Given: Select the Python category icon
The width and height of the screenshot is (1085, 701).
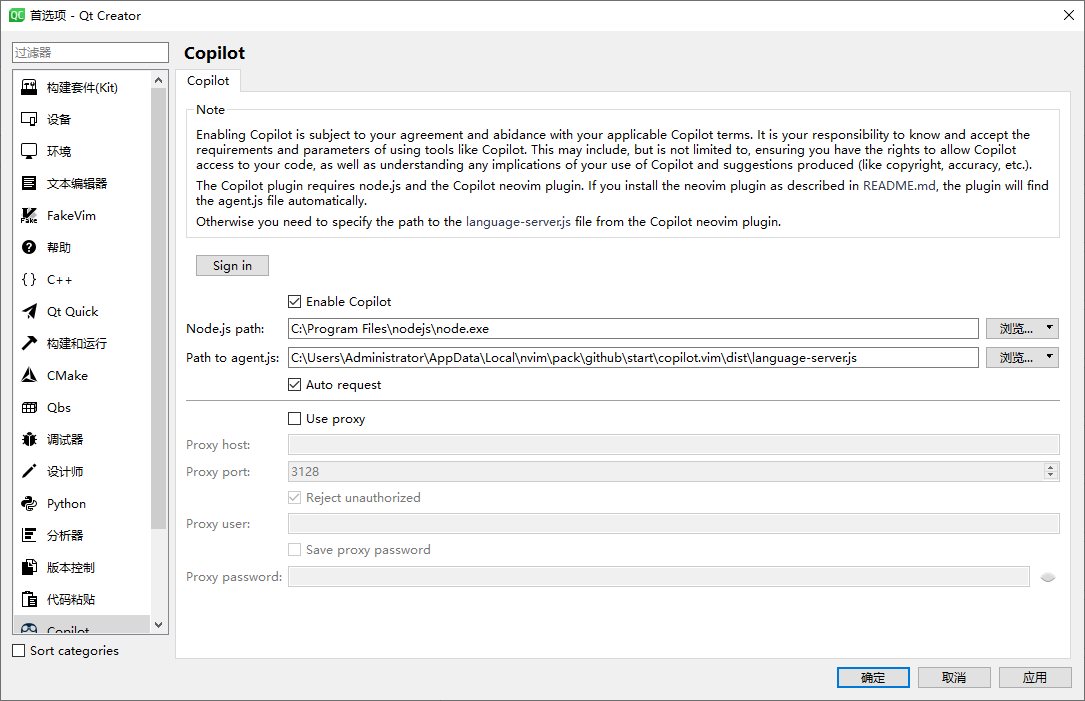Looking at the screenshot, I should pyautogui.click(x=29, y=504).
